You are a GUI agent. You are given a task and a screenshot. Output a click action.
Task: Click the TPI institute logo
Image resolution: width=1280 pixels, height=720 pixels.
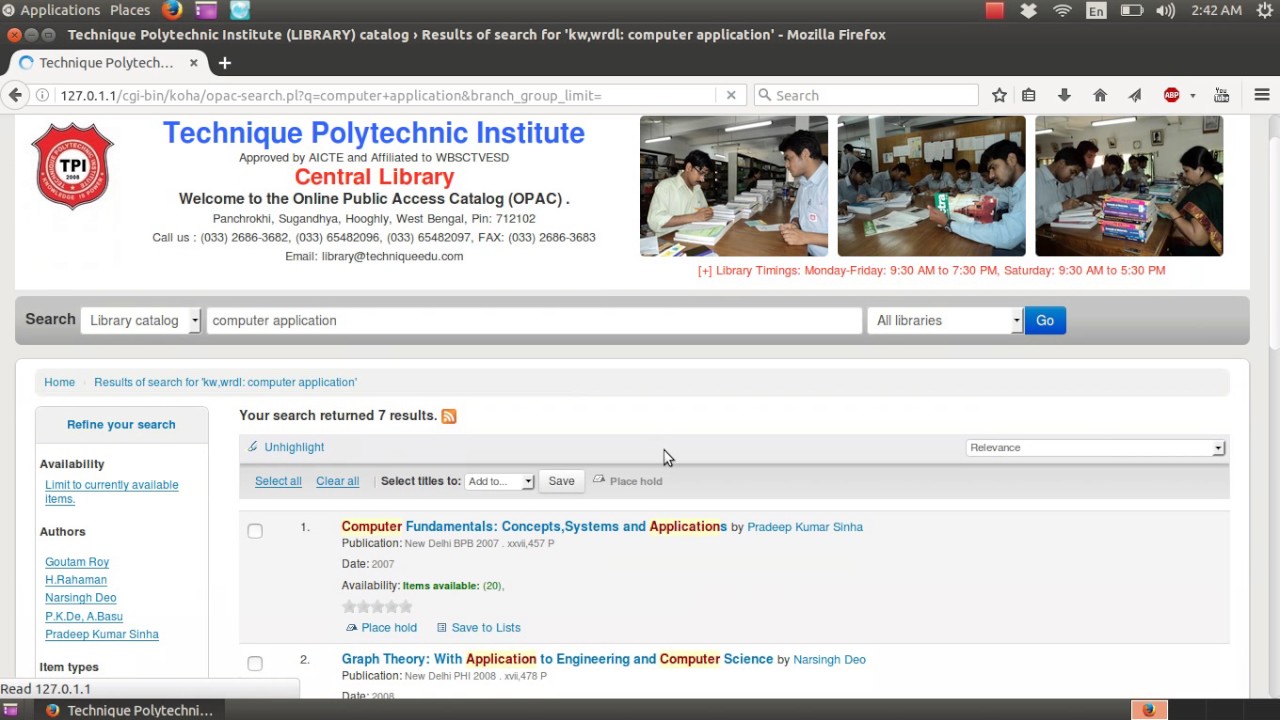point(72,166)
